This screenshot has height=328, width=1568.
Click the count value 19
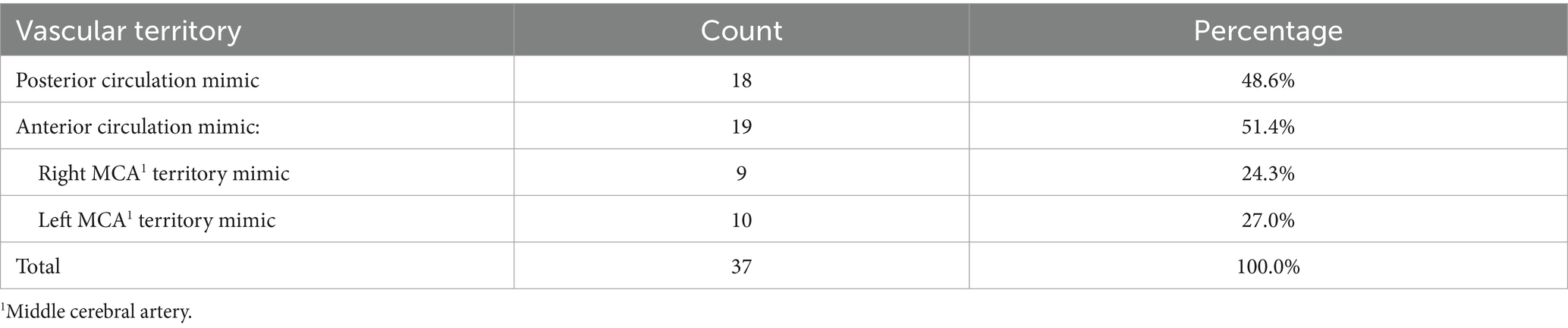pos(741,127)
